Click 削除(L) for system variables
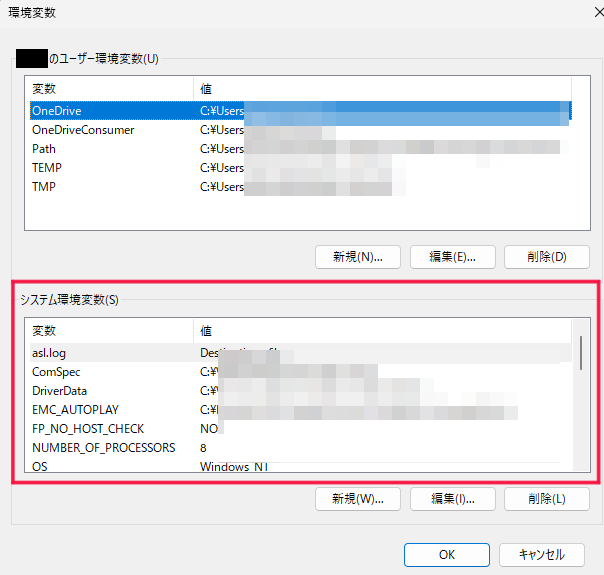Screen dimensions: 604x575 [546, 498]
